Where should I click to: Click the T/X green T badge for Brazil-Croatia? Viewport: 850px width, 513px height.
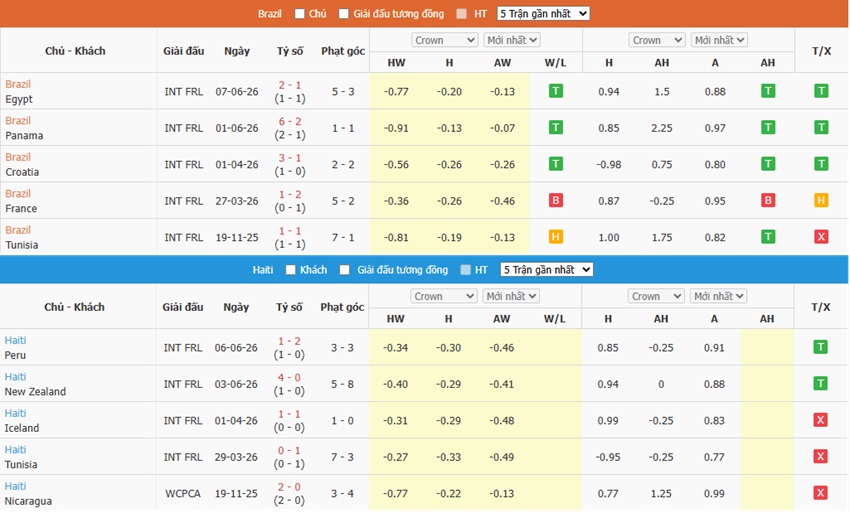click(821, 164)
